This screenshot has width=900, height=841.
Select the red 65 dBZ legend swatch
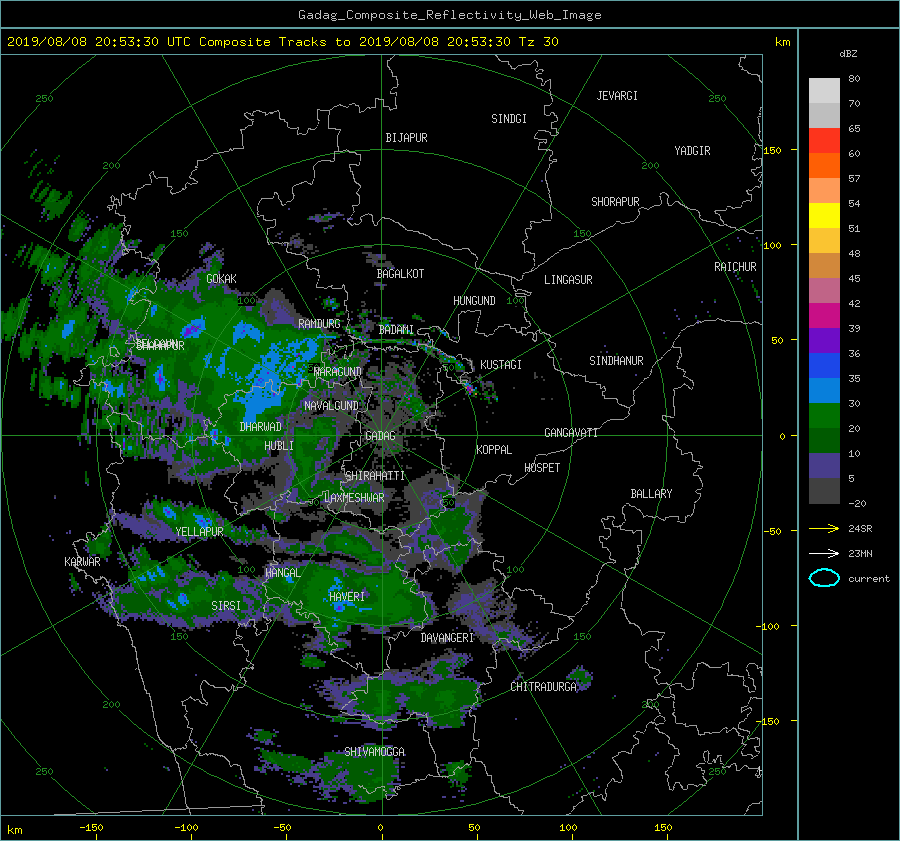824,140
